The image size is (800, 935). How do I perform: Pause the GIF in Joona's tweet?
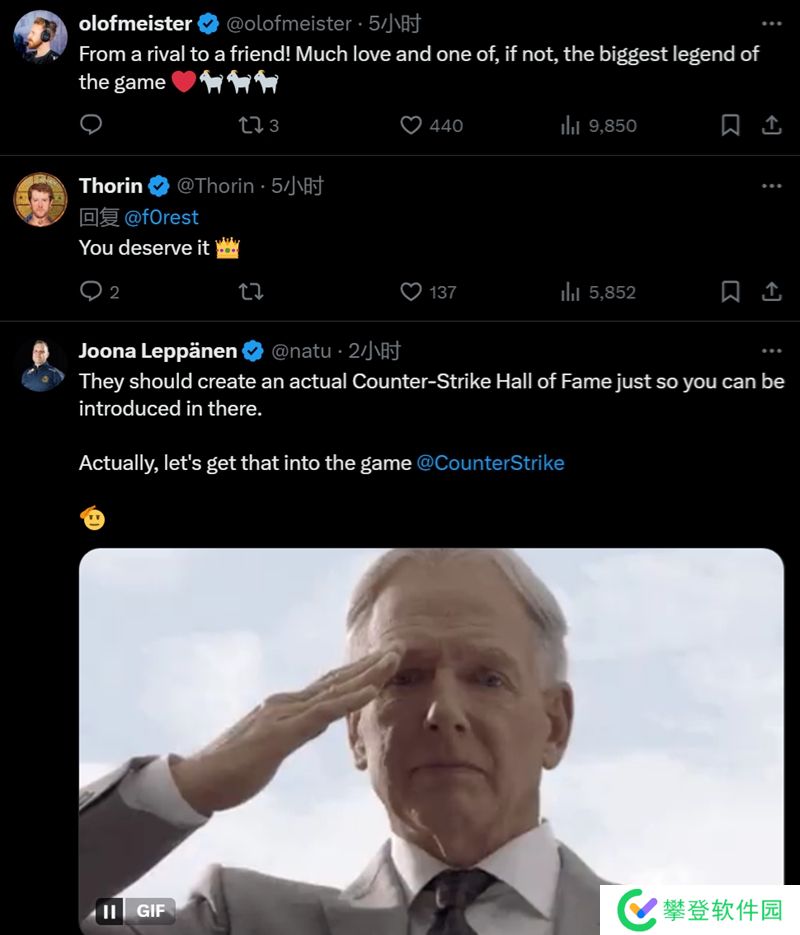(x=110, y=911)
